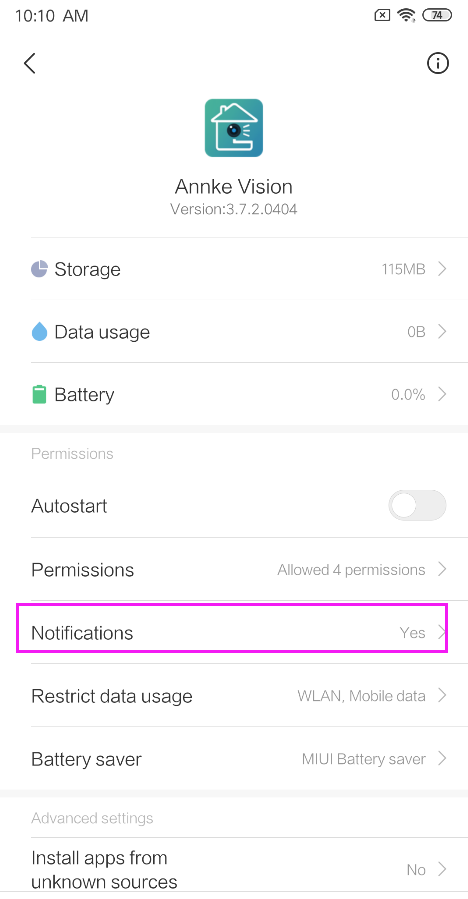Tap Allowed 4 permissions text
Viewport: 468px width, 899px height.
(x=352, y=569)
